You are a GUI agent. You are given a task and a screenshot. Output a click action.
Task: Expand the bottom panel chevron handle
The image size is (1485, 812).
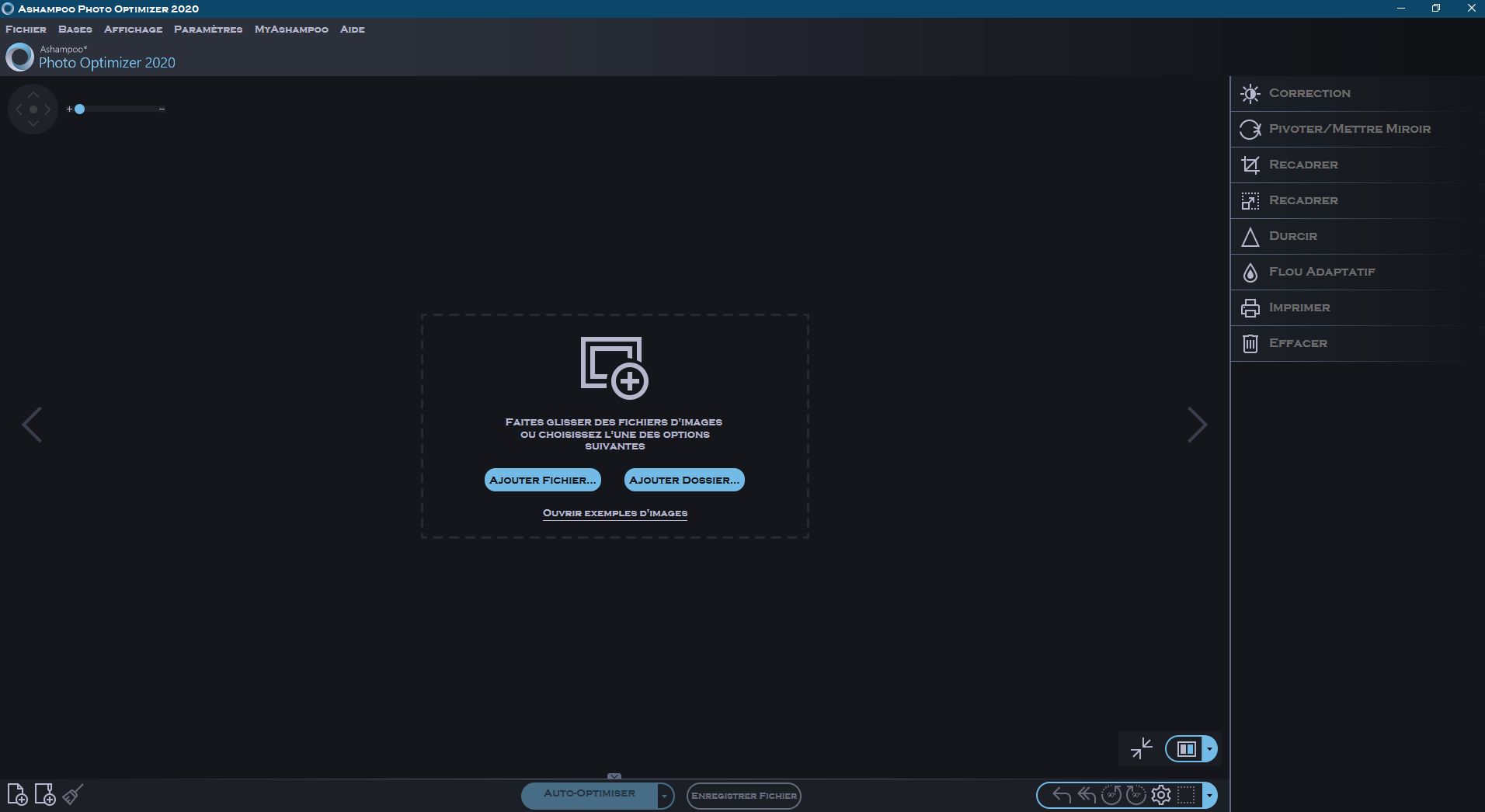pyautogui.click(x=614, y=776)
